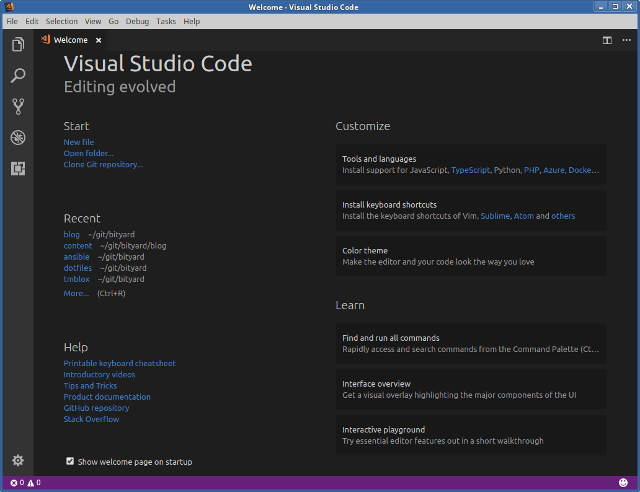Open the Search view icon
The image size is (640, 492).
(x=17, y=75)
